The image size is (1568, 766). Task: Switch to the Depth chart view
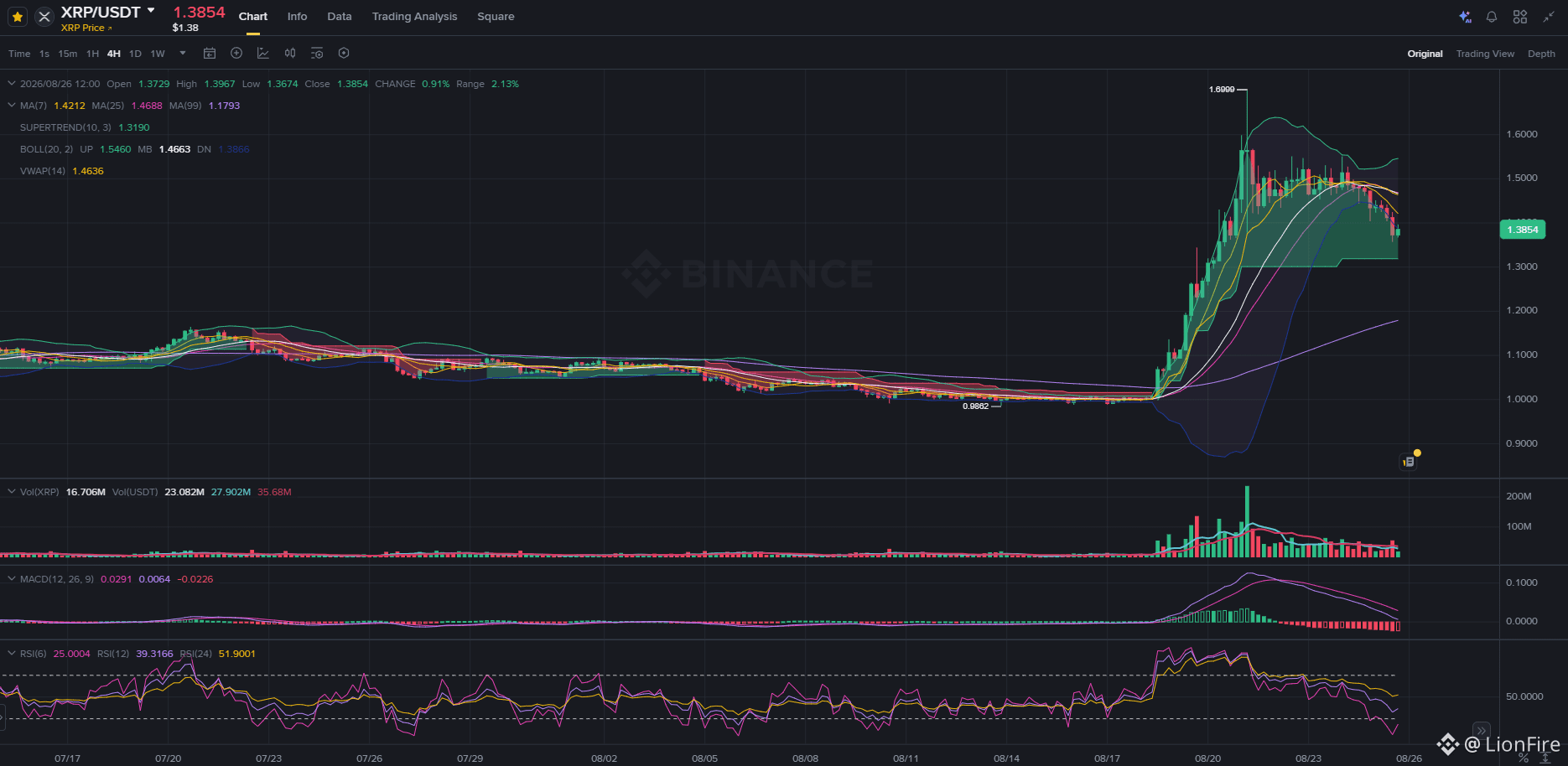tap(1541, 54)
